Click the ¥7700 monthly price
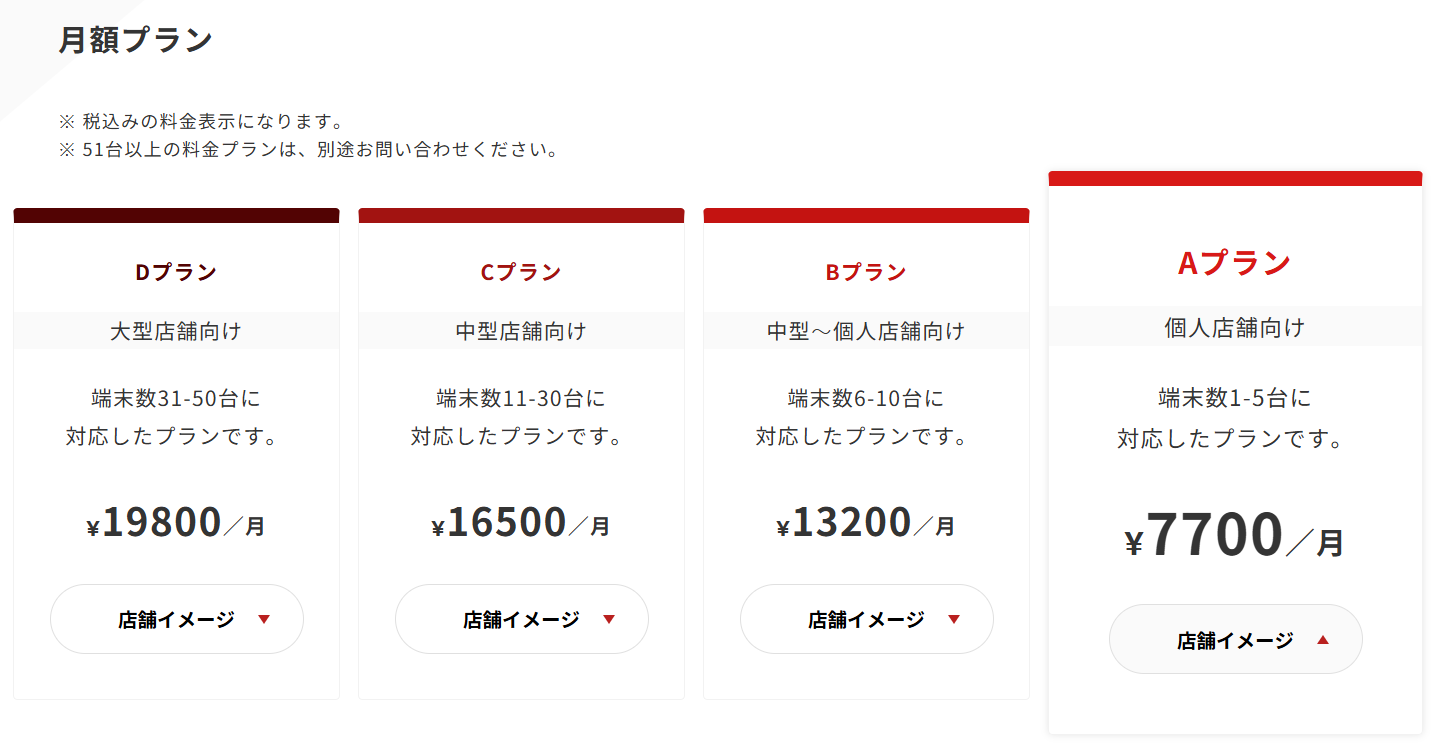1432x747 pixels. pyautogui.click(x=1235, y=537)
